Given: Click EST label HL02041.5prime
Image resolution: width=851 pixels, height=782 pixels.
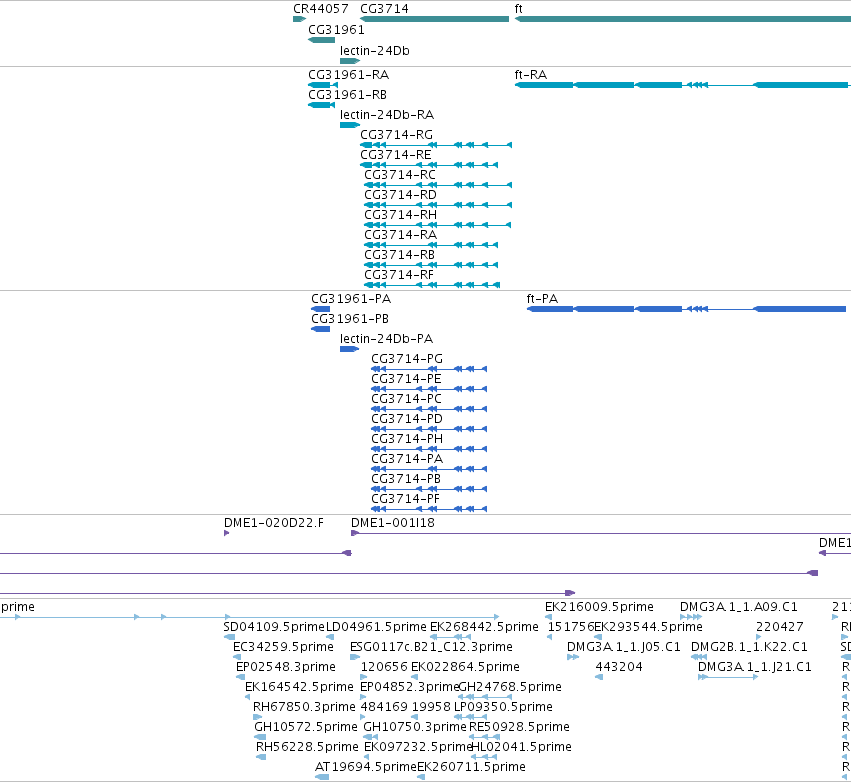Looking at the screenshot, I should (521, 748).
